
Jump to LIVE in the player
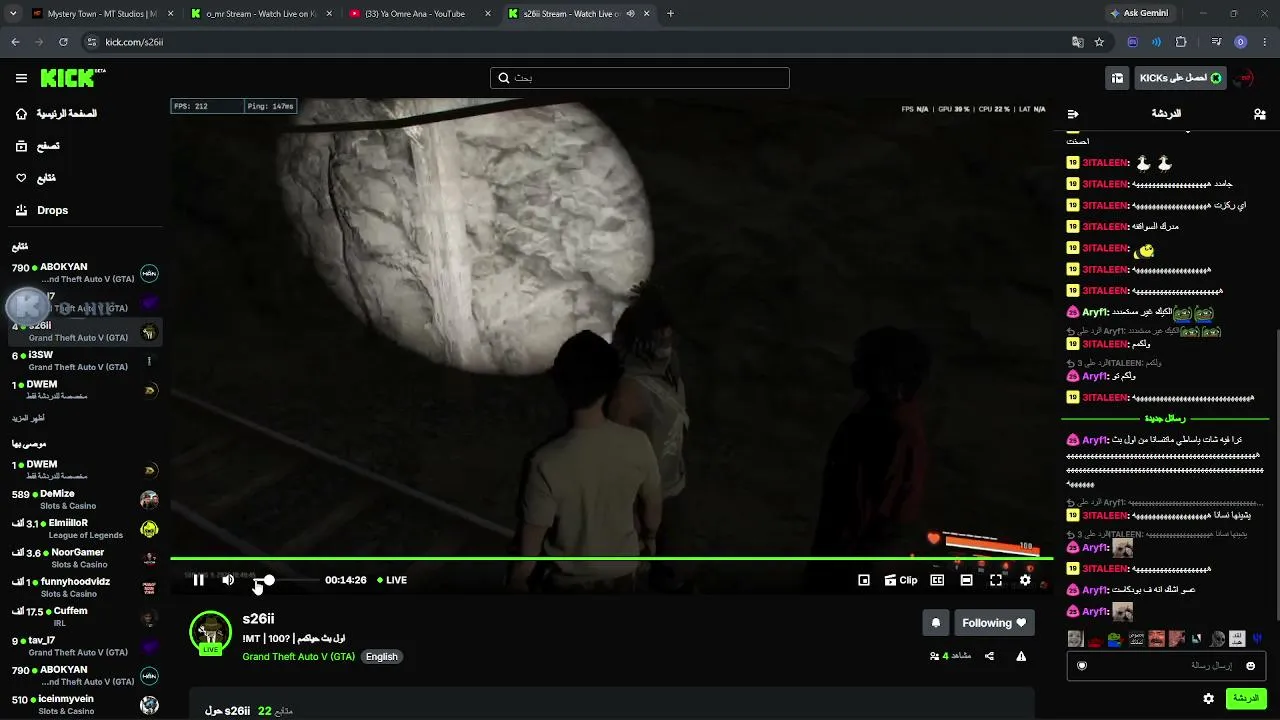click(392, 580)
